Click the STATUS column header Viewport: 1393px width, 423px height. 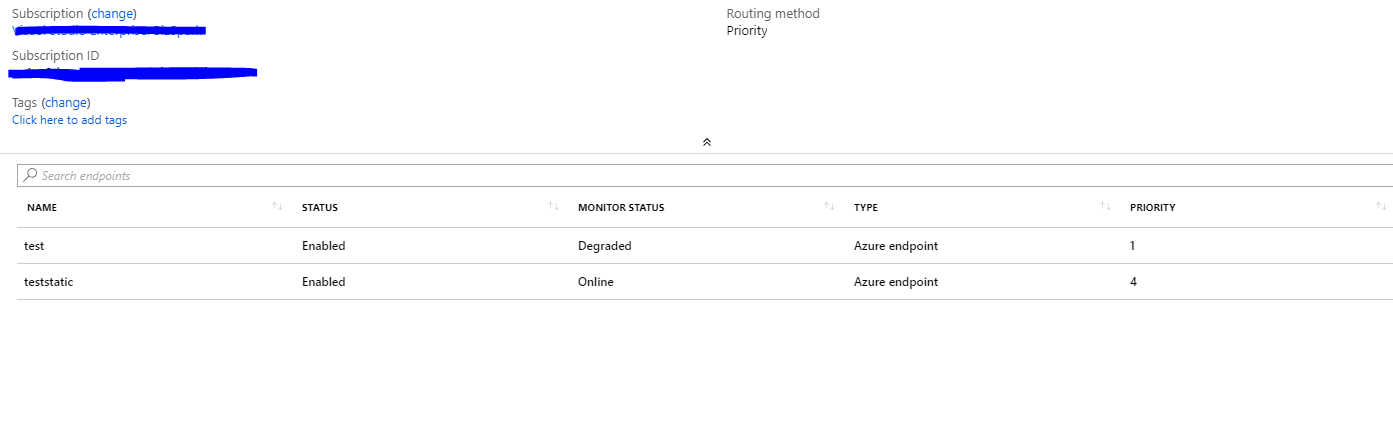320,208
